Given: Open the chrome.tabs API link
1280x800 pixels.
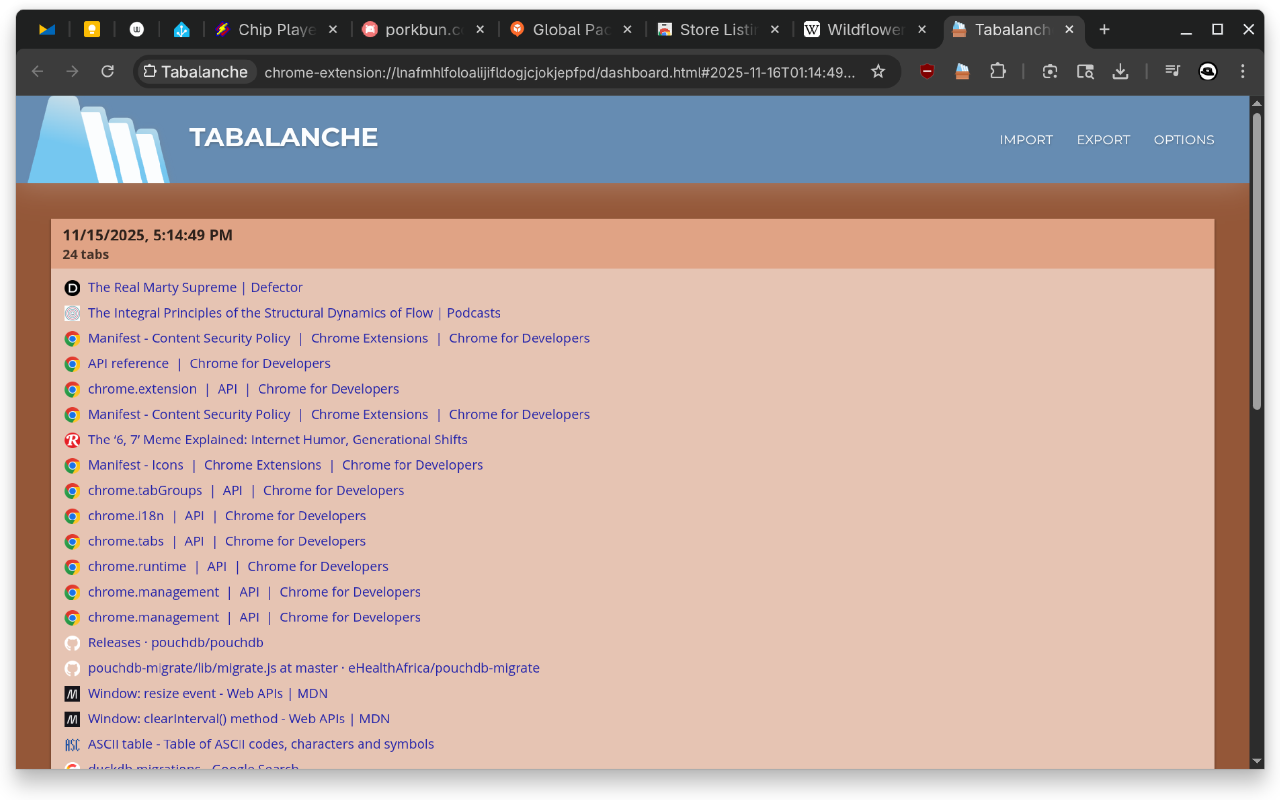Looking at the screenshot, I should click(x=227, y=542).
